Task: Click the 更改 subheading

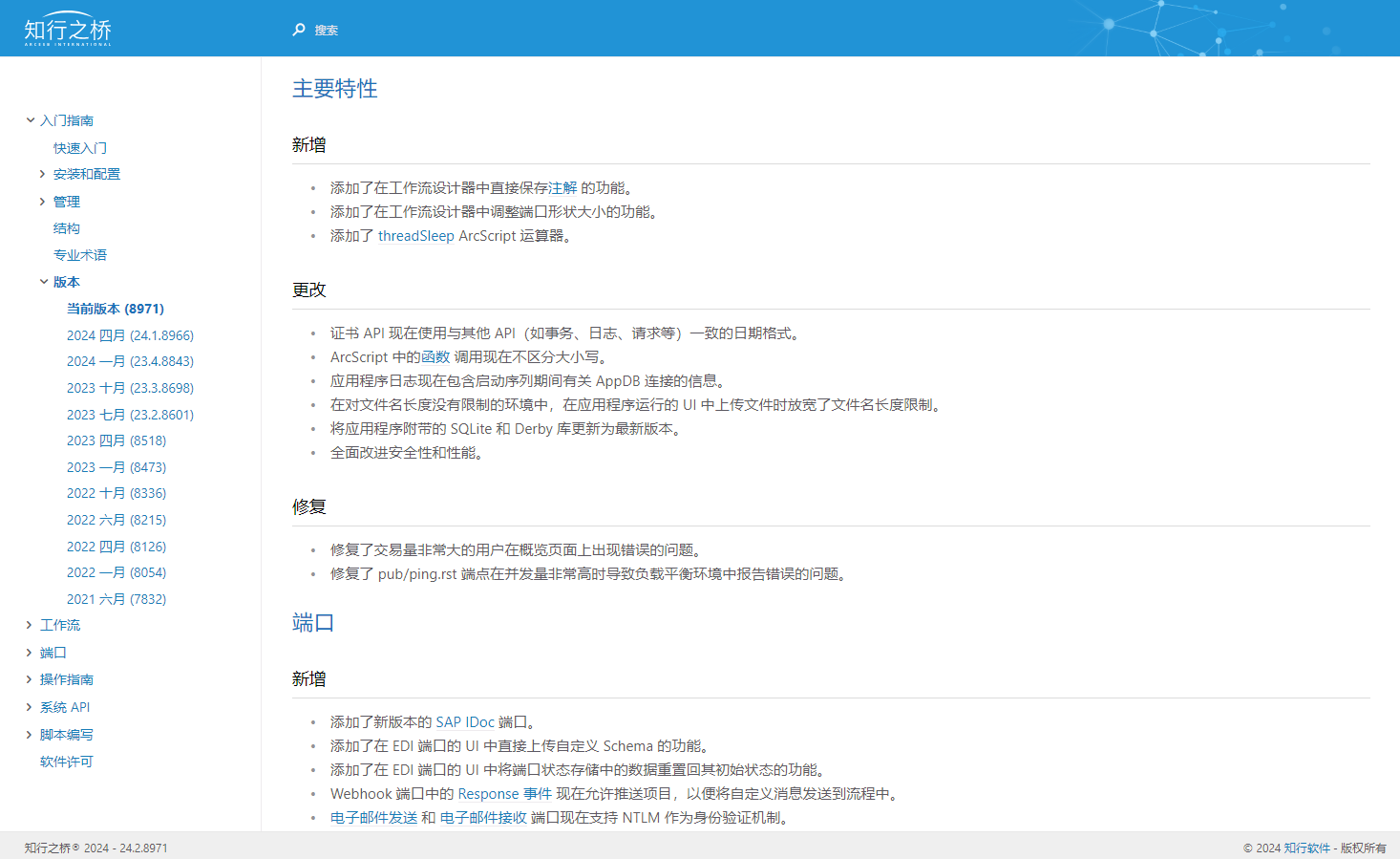Action: (309, 290)
